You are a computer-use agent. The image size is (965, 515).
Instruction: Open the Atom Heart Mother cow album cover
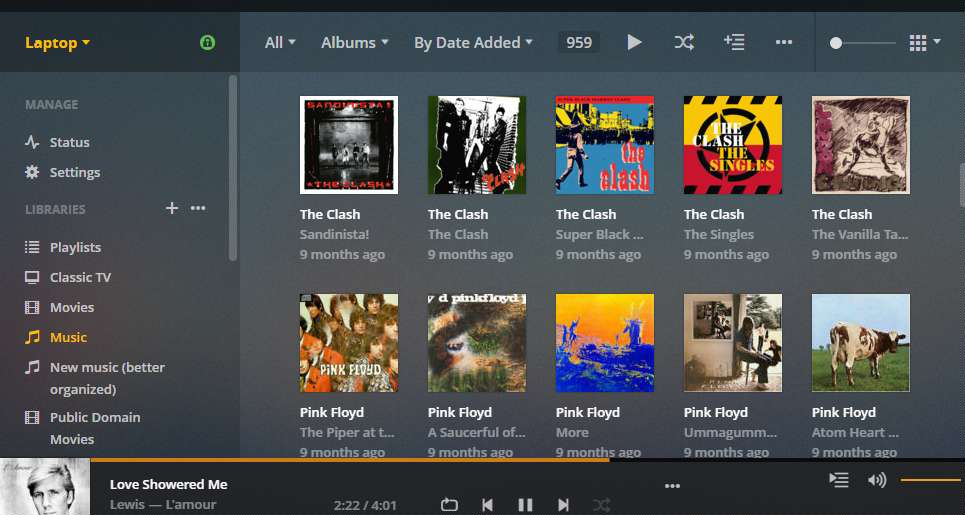[860, 343]
